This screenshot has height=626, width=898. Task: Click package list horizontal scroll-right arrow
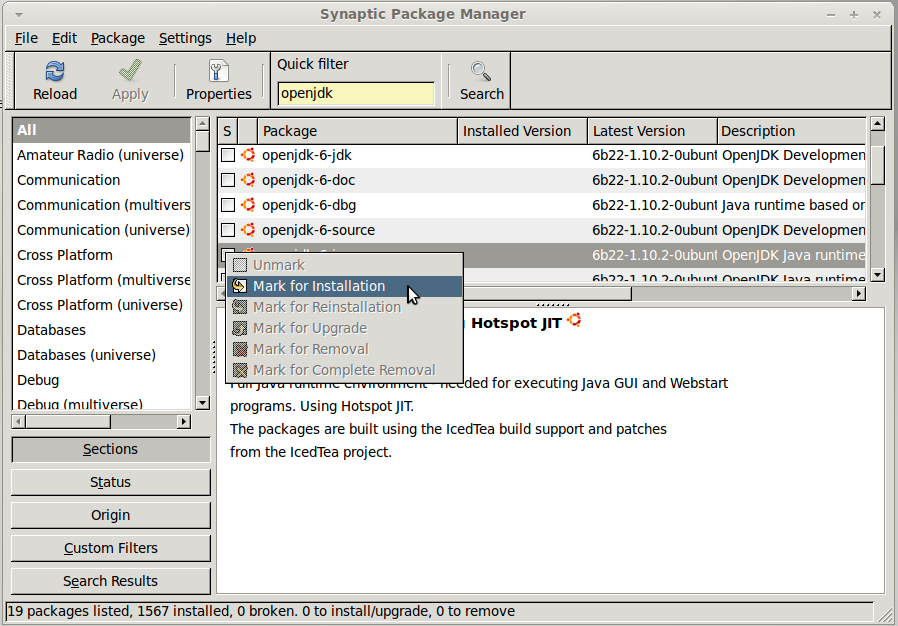(x=858, y=293)
